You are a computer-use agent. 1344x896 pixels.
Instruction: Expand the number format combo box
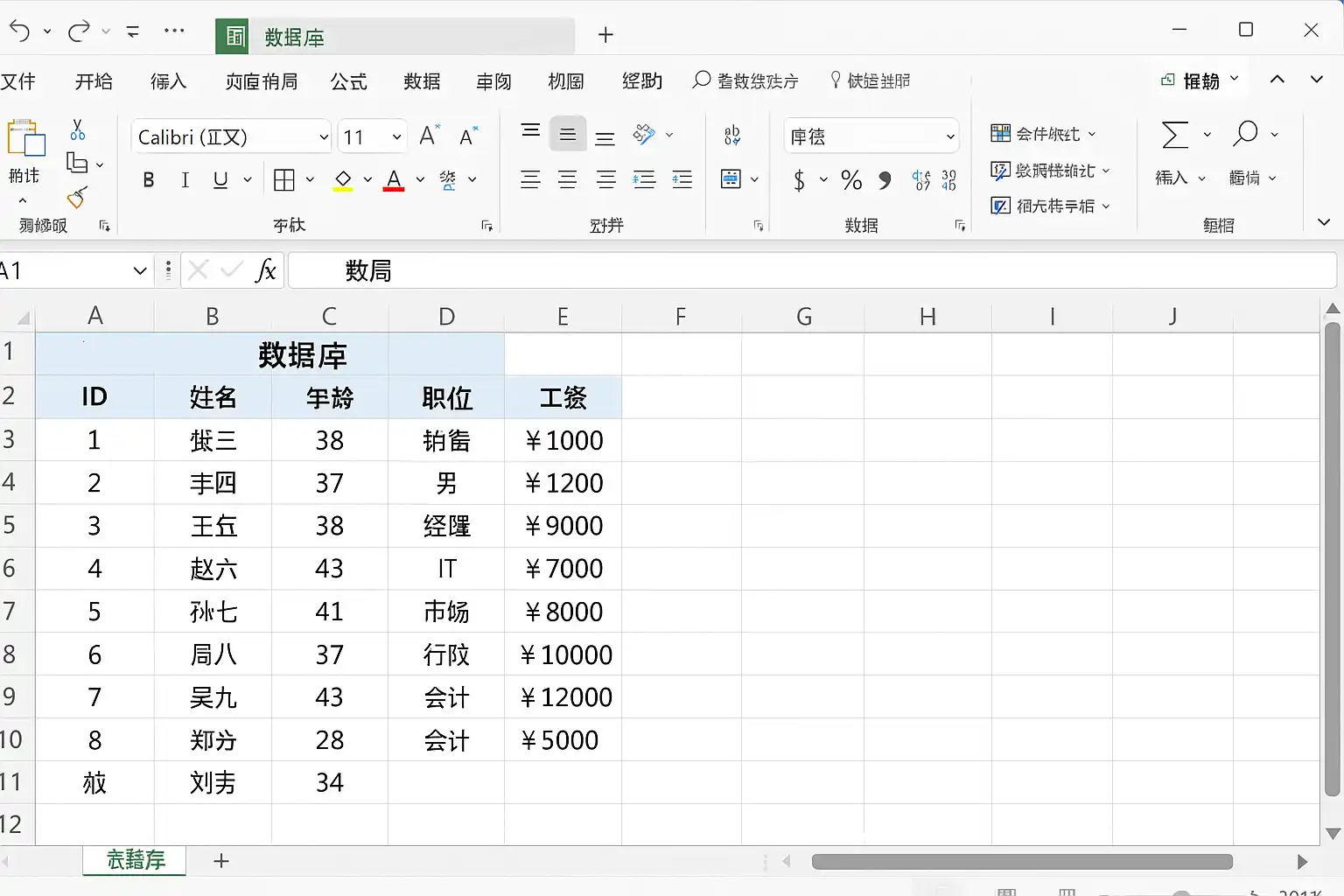pos(950,136)
